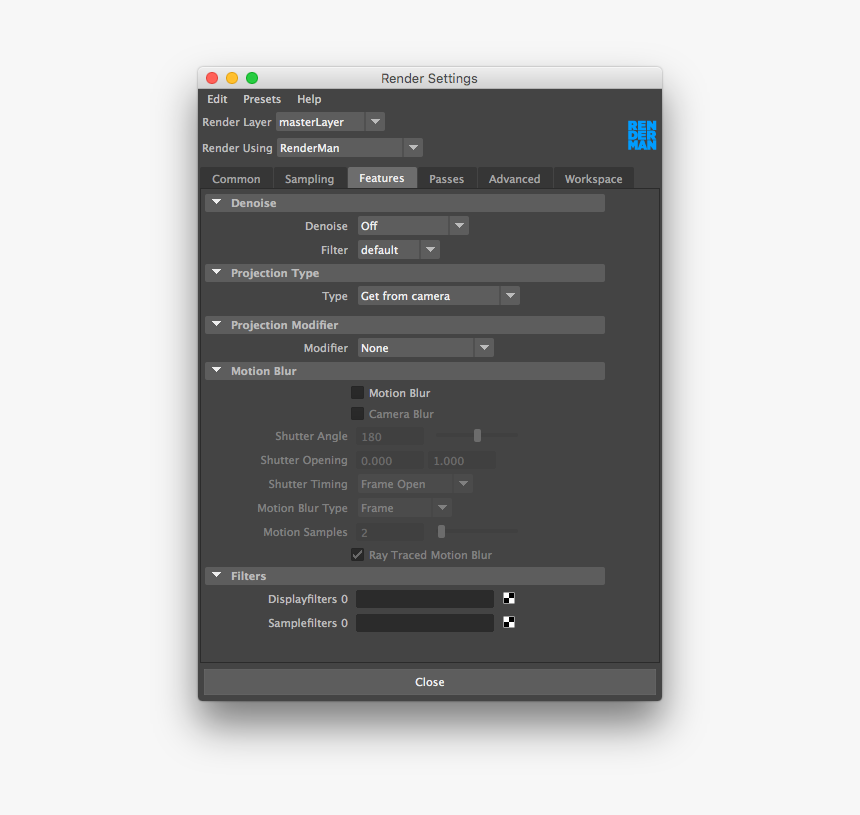Image resolution: width=860 pixels, height=815 pixels.
Task: Maximize the window with the green button
Action: coord(252,78)
